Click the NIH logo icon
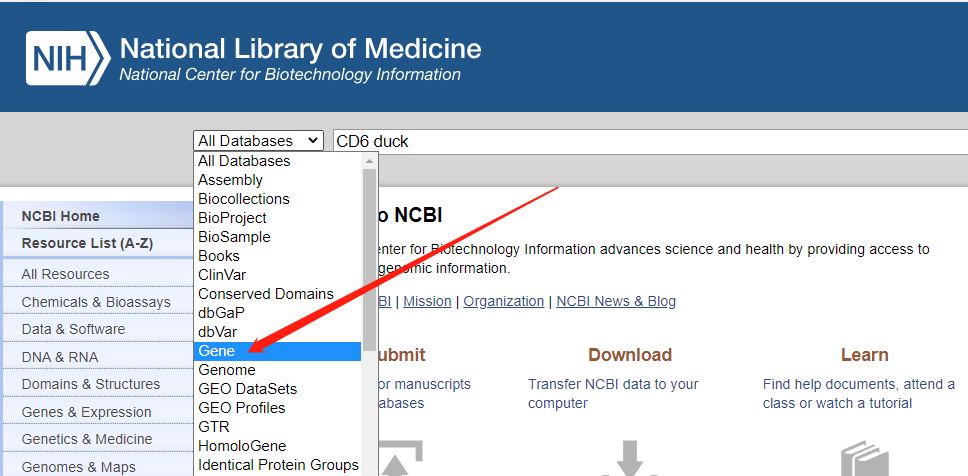 pyautogui.click(x=67, y=59)
